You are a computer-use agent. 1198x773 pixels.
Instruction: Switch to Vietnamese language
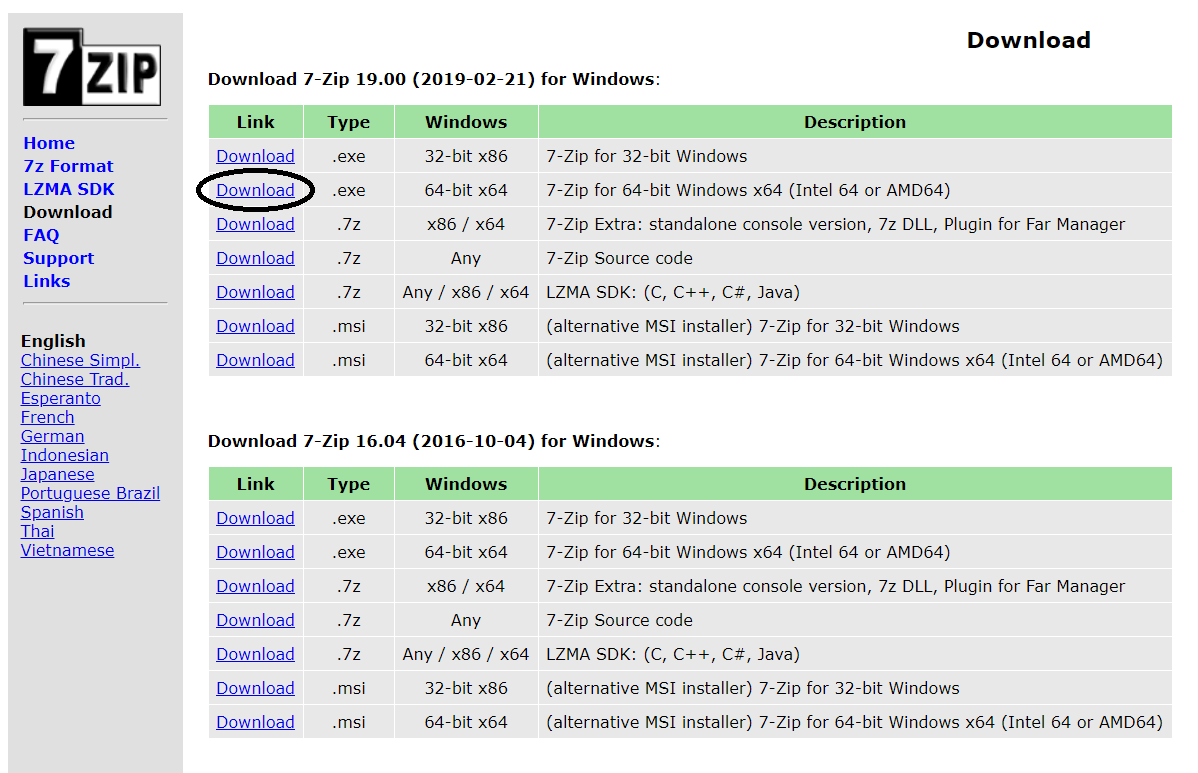tap(67, 550)
